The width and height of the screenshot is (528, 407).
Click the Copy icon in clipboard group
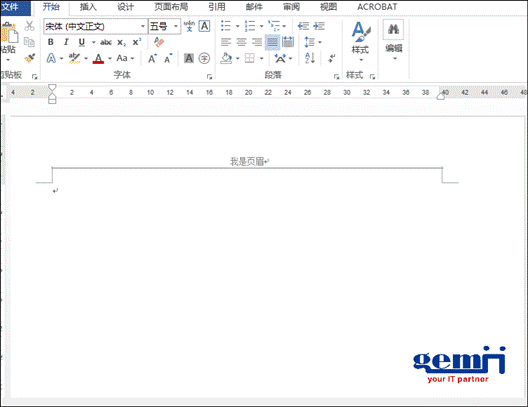click(x=29, y=42)
